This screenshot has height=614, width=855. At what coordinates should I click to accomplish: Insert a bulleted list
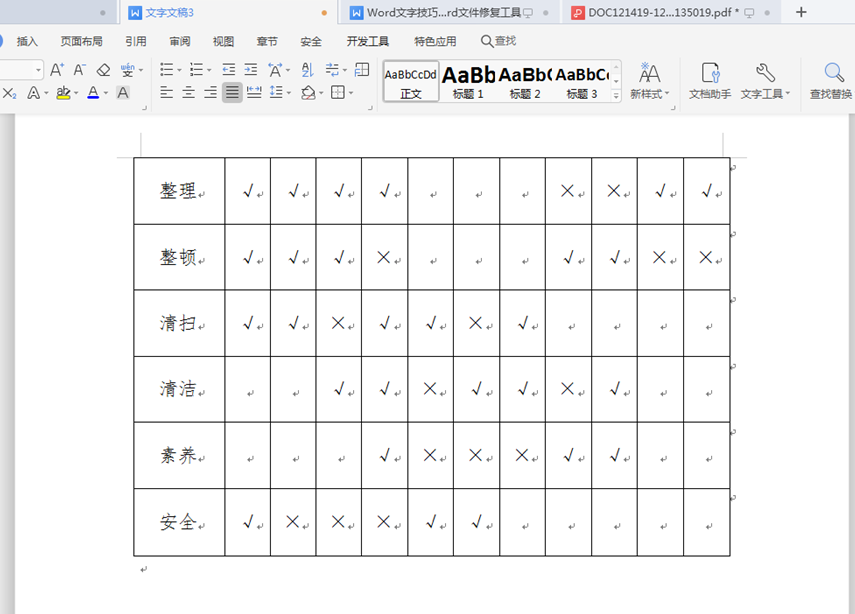click(167, 70)
